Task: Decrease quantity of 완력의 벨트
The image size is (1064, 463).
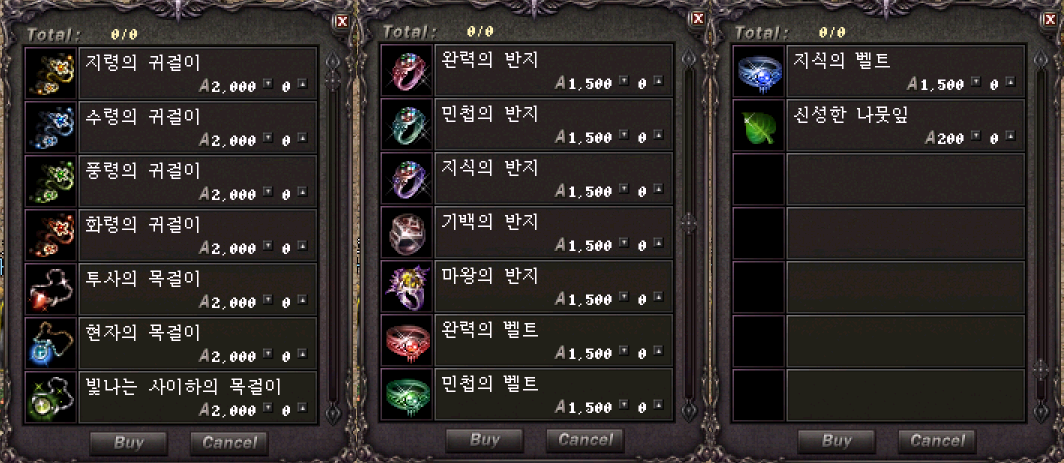Action: tap(623, 352)
